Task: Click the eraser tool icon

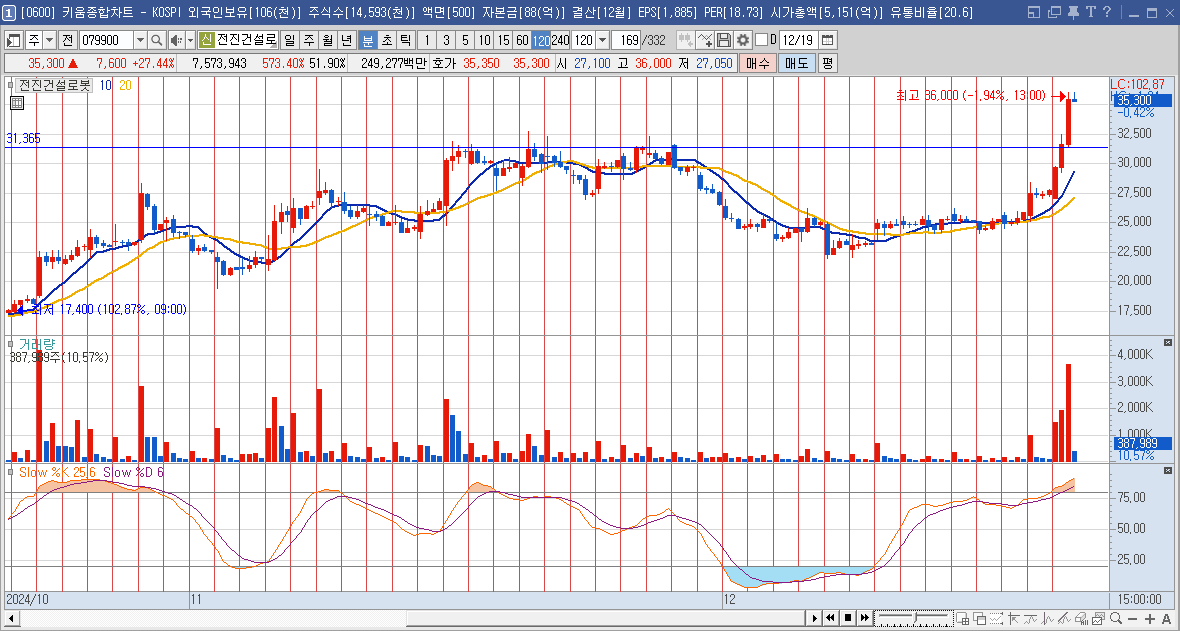Action: (1081, 618)
